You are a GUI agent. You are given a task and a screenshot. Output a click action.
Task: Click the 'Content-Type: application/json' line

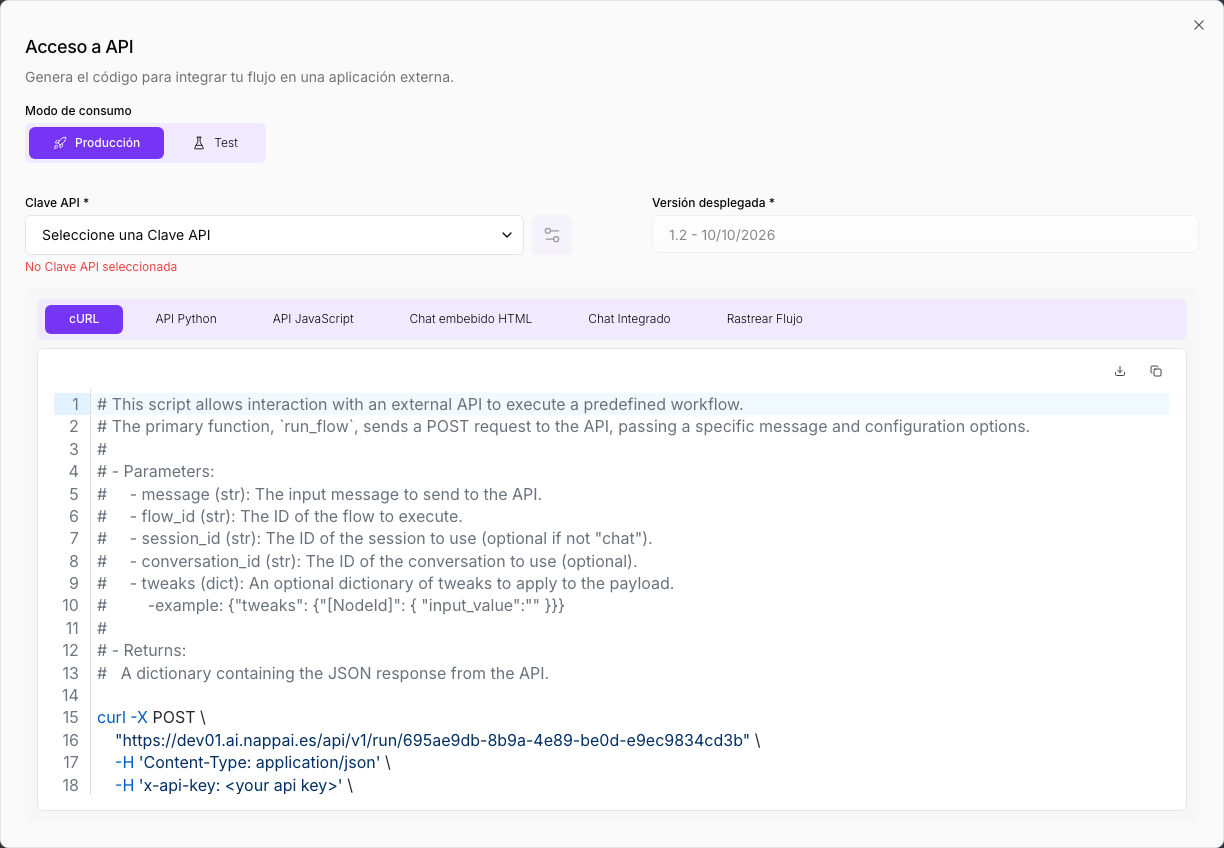253,762
